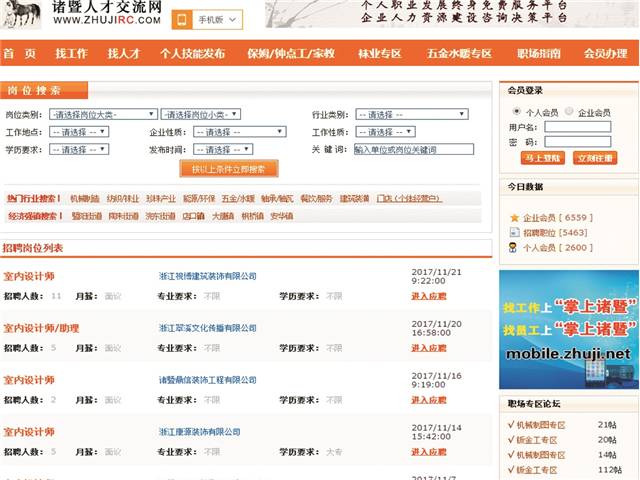Click the 掌上诸暨 mobile.zhuji.net banner
The height and width of the screenshot is (480, 640).
(569, 329)
